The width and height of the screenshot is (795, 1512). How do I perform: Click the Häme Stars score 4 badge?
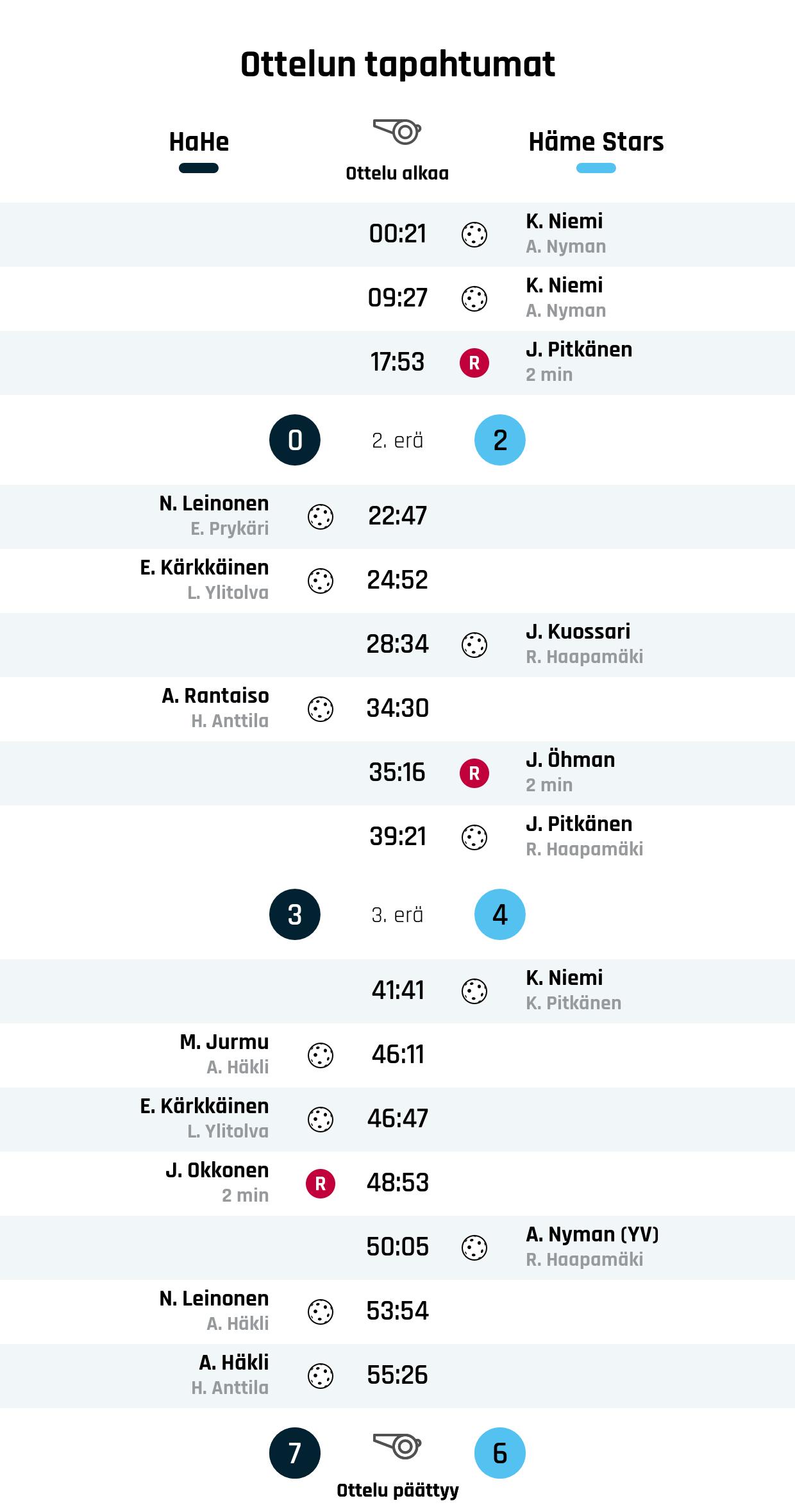click(500, 914)
